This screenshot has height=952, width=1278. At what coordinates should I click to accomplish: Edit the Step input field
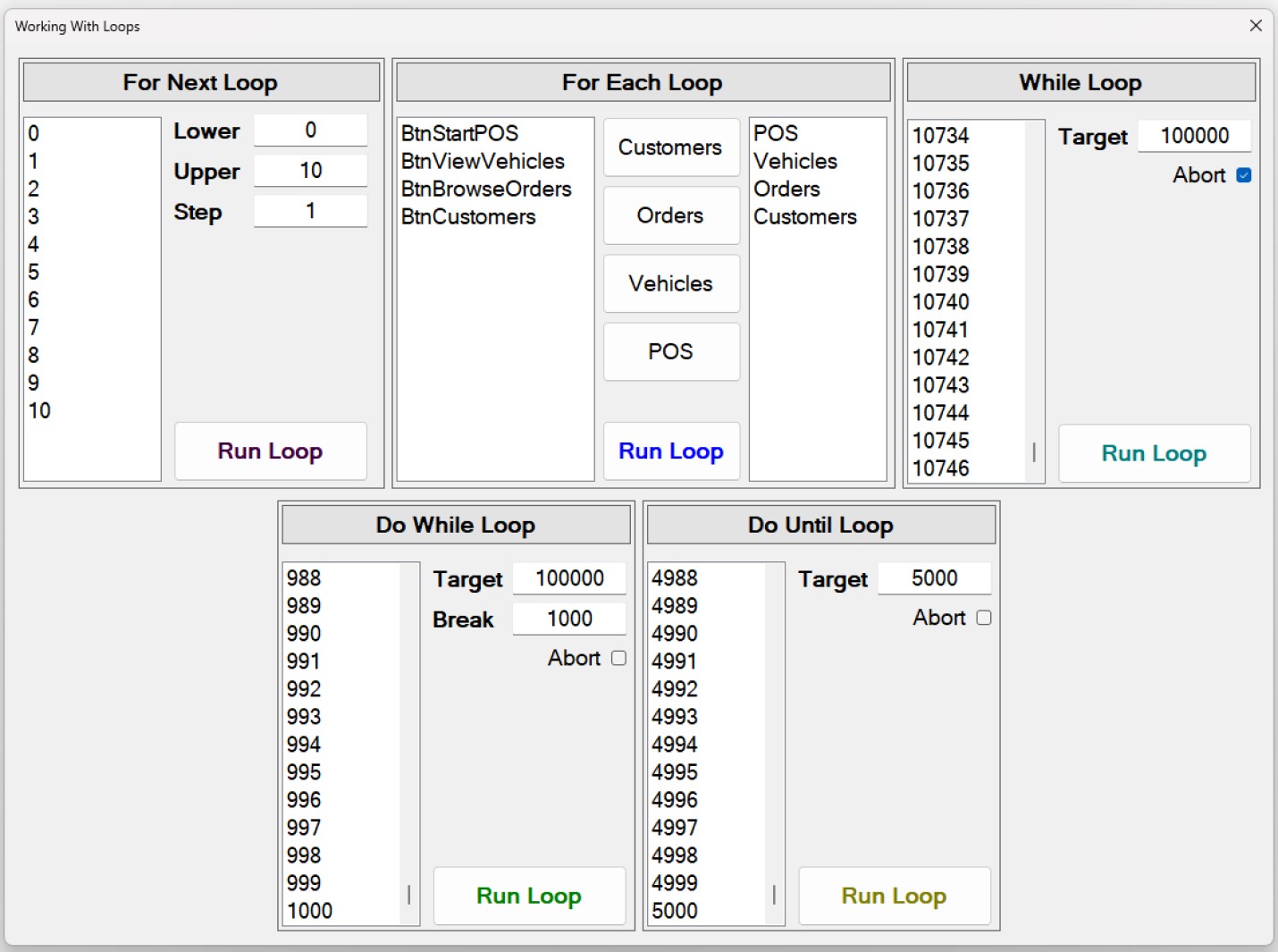[x=310, y=212]
